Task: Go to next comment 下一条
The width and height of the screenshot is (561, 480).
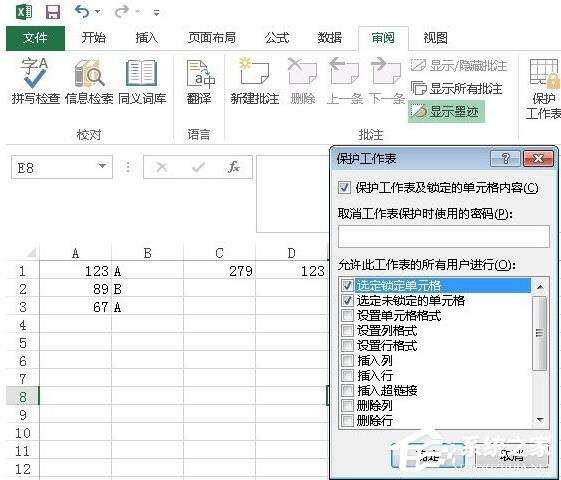Action: [386, 81]
